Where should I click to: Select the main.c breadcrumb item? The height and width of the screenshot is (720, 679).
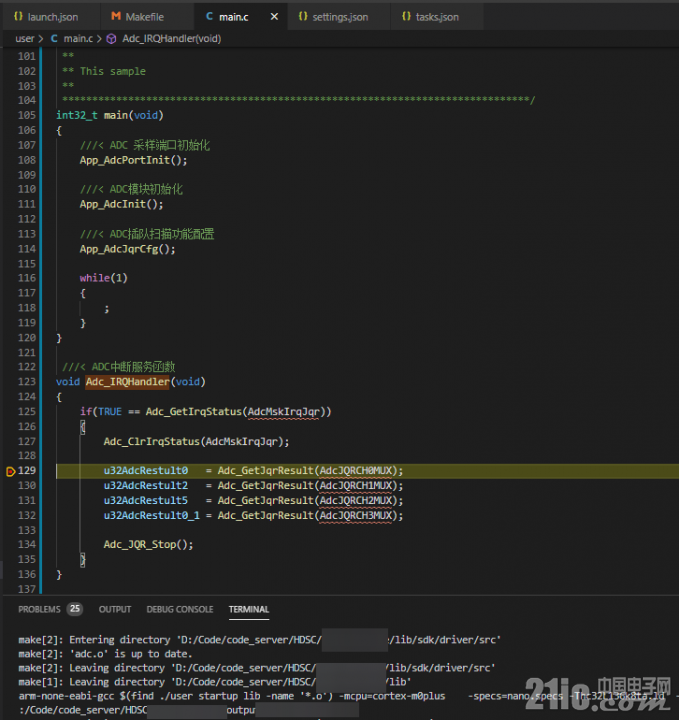78,39
